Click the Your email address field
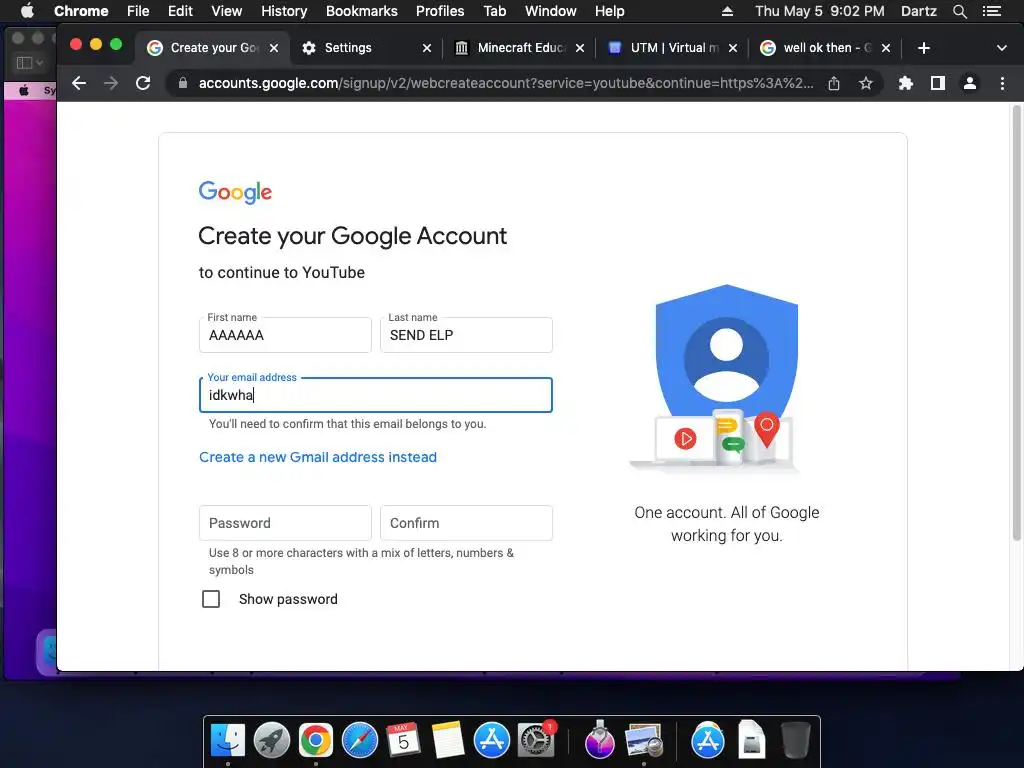The image size is (1024, 768). (376, 395)
